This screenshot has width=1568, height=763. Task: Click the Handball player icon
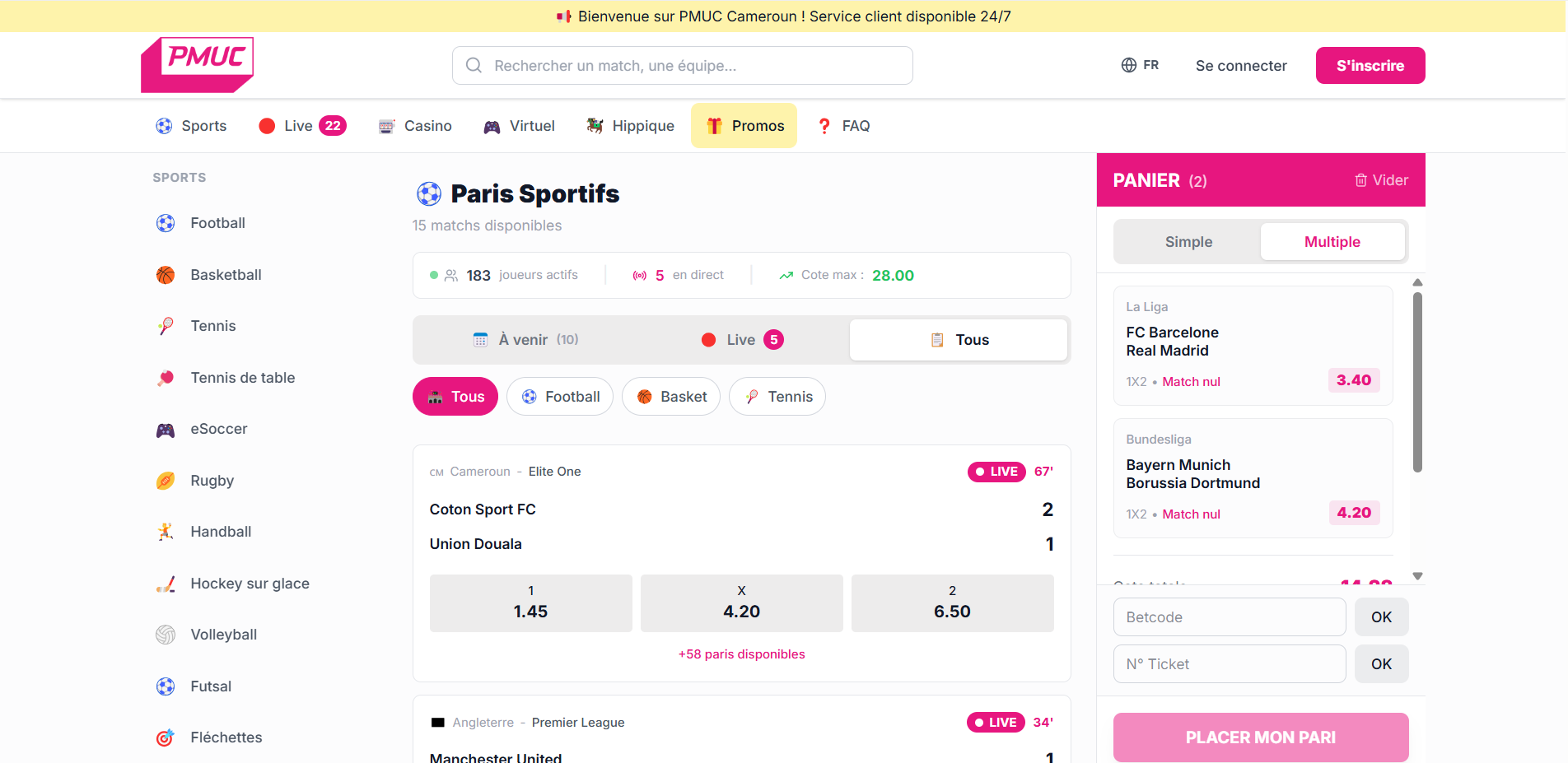166,532
